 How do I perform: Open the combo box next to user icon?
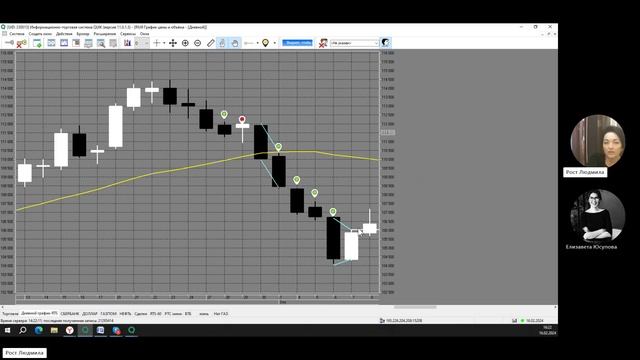(354, 43)
